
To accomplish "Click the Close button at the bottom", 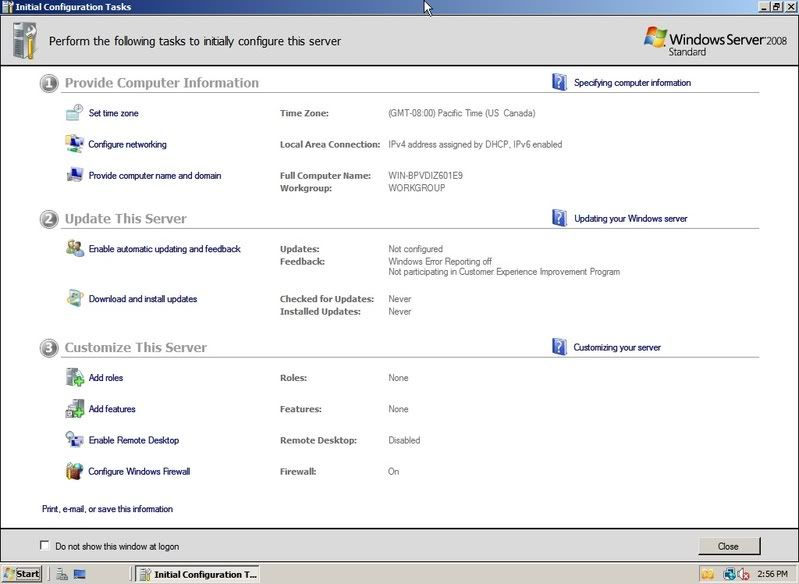I will click(729, 546).
